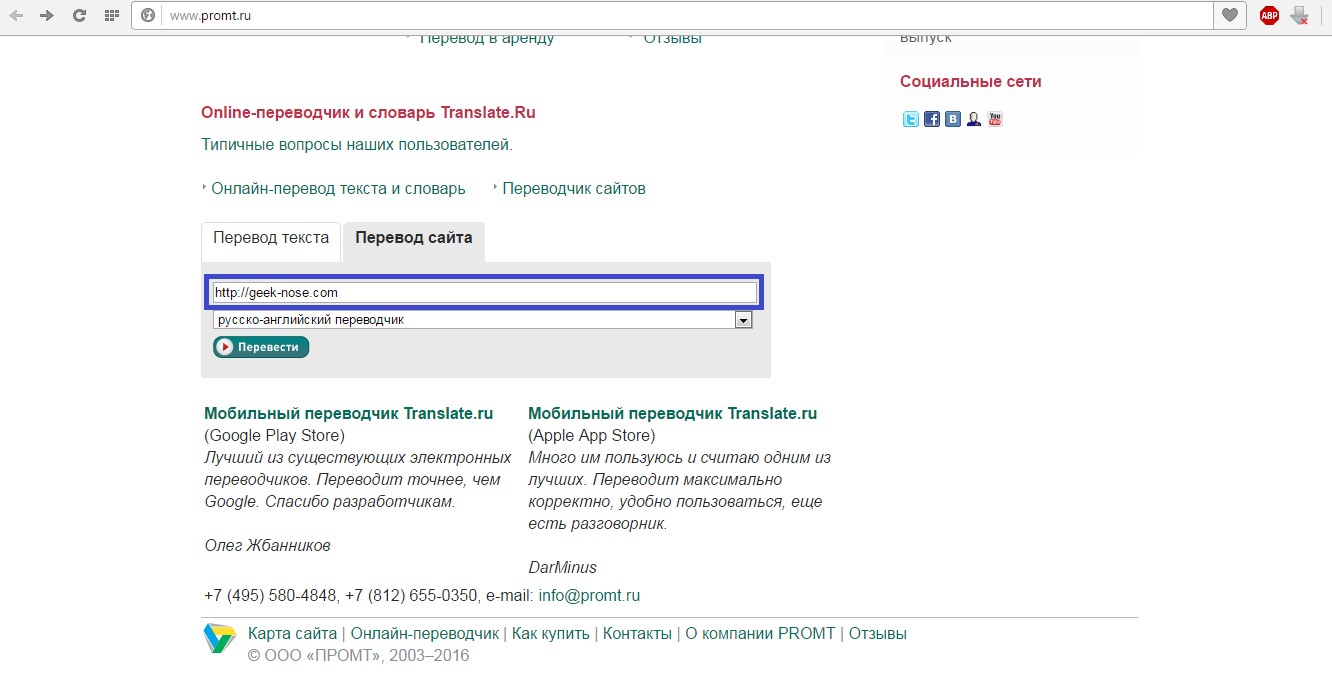Open the Онлайн-переводчик footer link
Viewport: 1332px width, 674px height.
(x=424, y=633)
